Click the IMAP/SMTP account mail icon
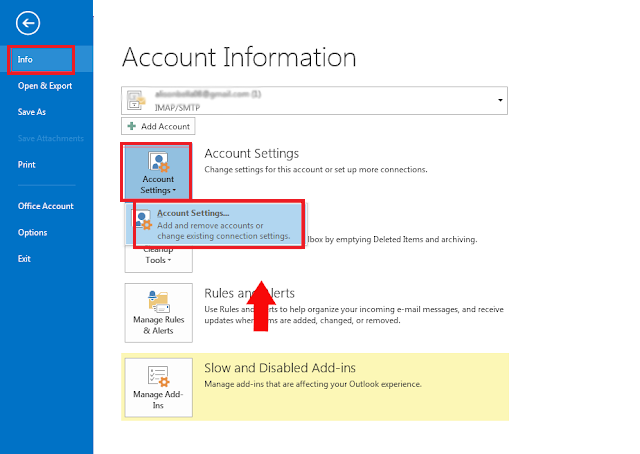 136,100
